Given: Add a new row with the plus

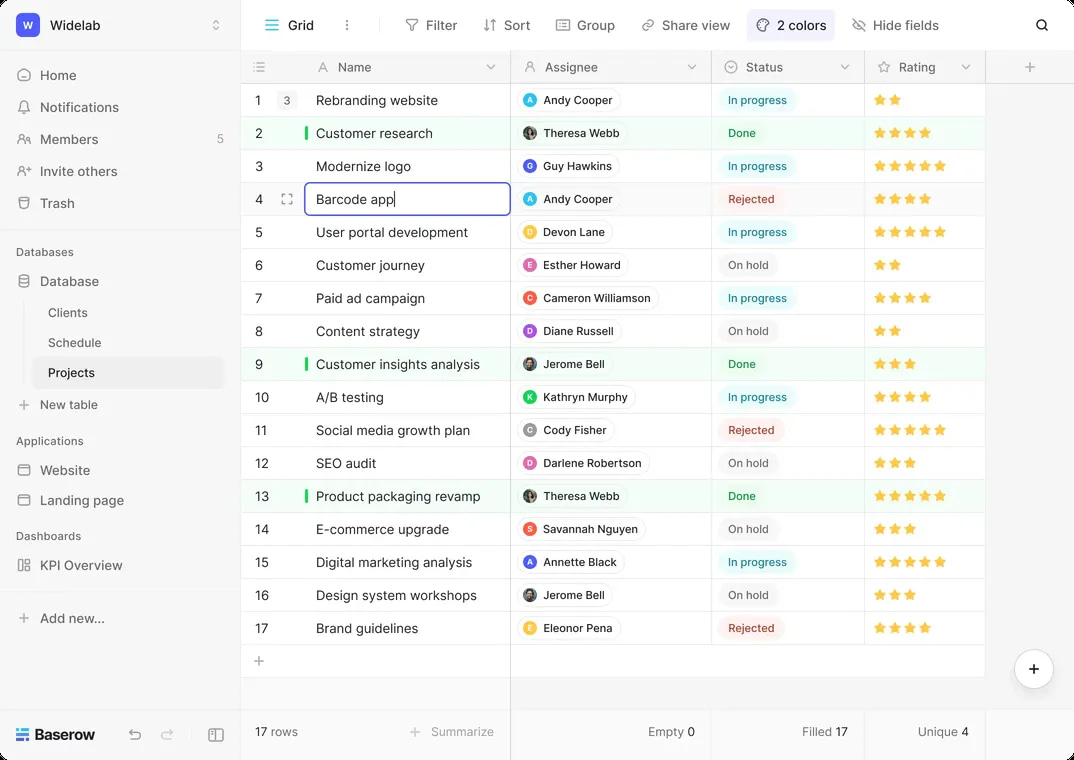Looking at the screenshot, I should (x=258, y=660).
